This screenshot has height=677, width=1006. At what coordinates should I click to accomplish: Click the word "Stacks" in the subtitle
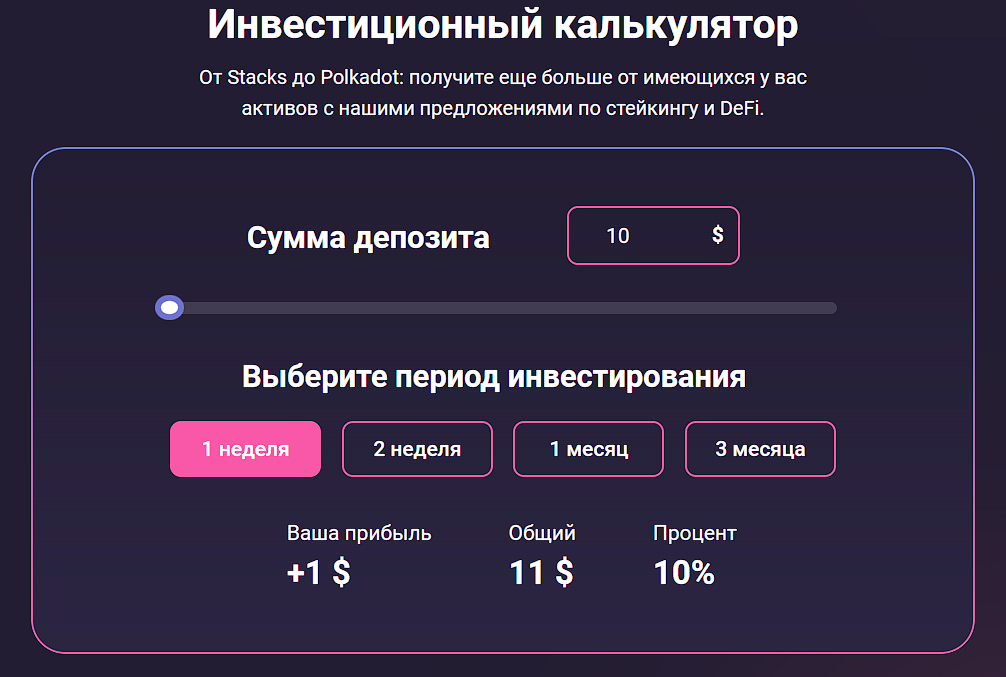257,78
